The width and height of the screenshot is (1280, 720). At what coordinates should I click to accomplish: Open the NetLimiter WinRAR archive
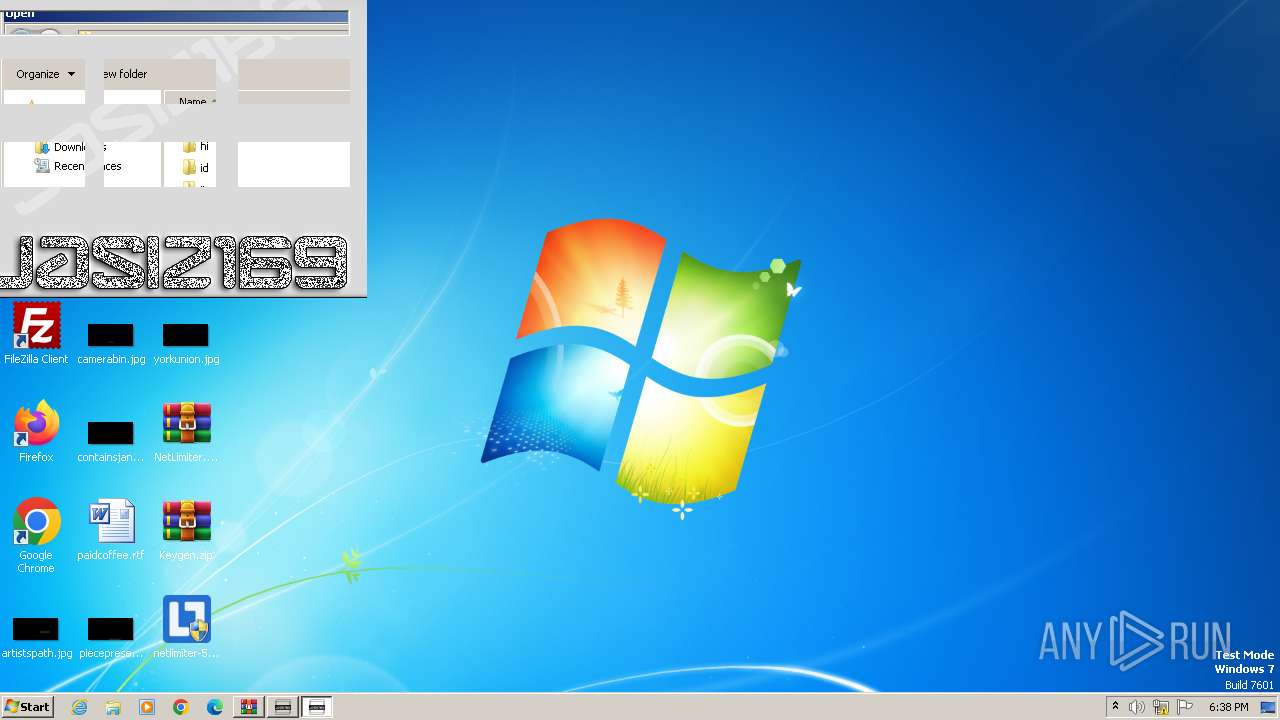pos(186,432)
